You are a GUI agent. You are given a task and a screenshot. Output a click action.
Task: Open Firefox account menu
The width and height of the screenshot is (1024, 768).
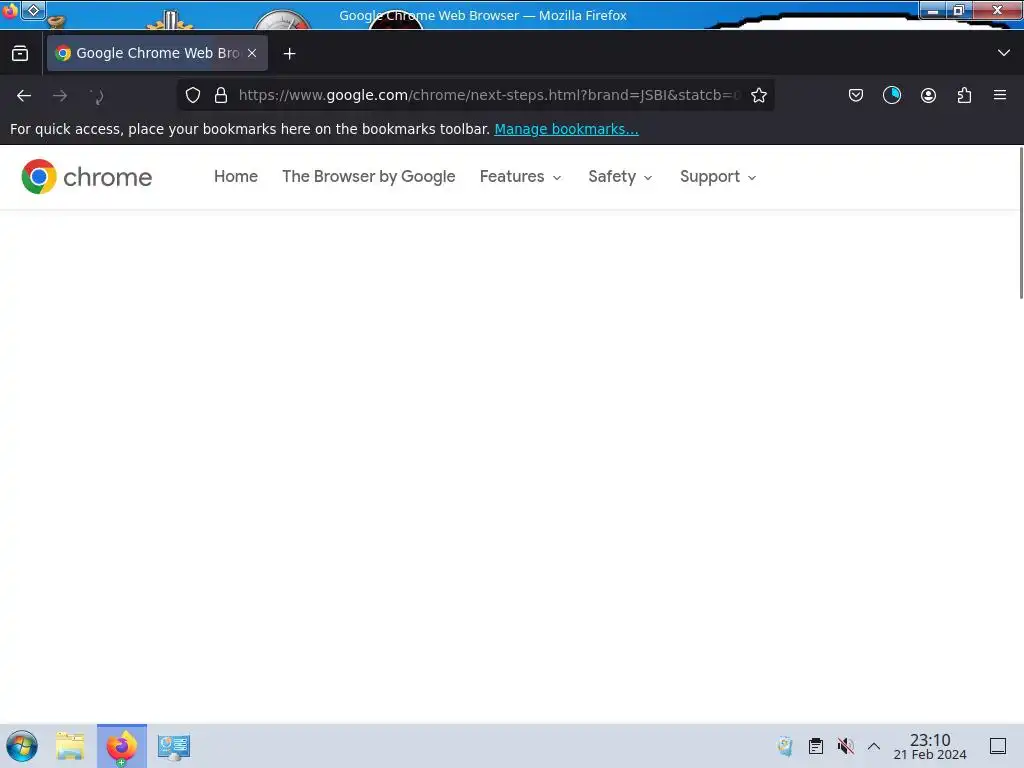tap(928, 95)
